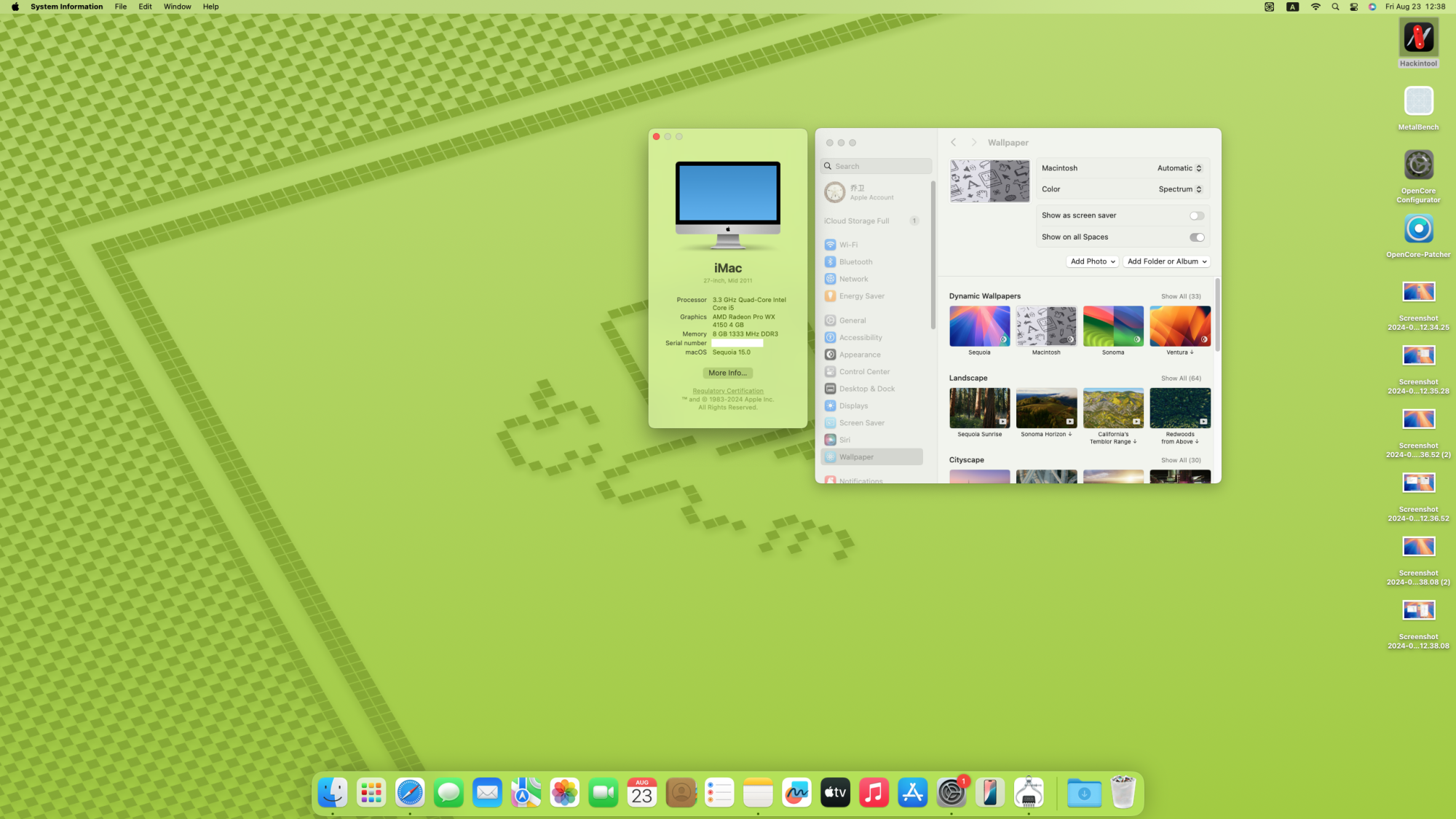The height and width of the screenshot is (819, 1456).
Task: Launch Safari from the Dock
Action: [410, 792]
